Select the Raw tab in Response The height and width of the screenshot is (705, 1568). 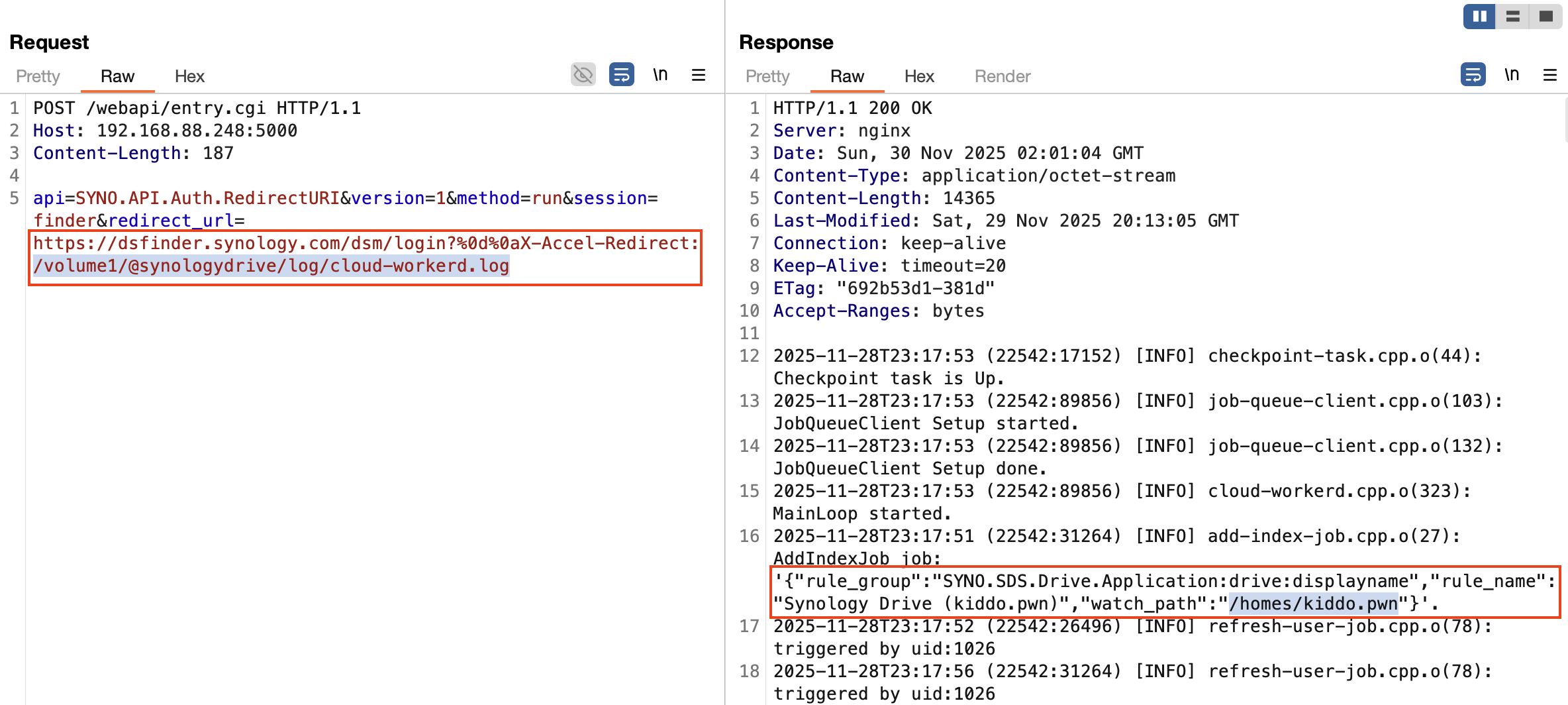coord(847,76)
